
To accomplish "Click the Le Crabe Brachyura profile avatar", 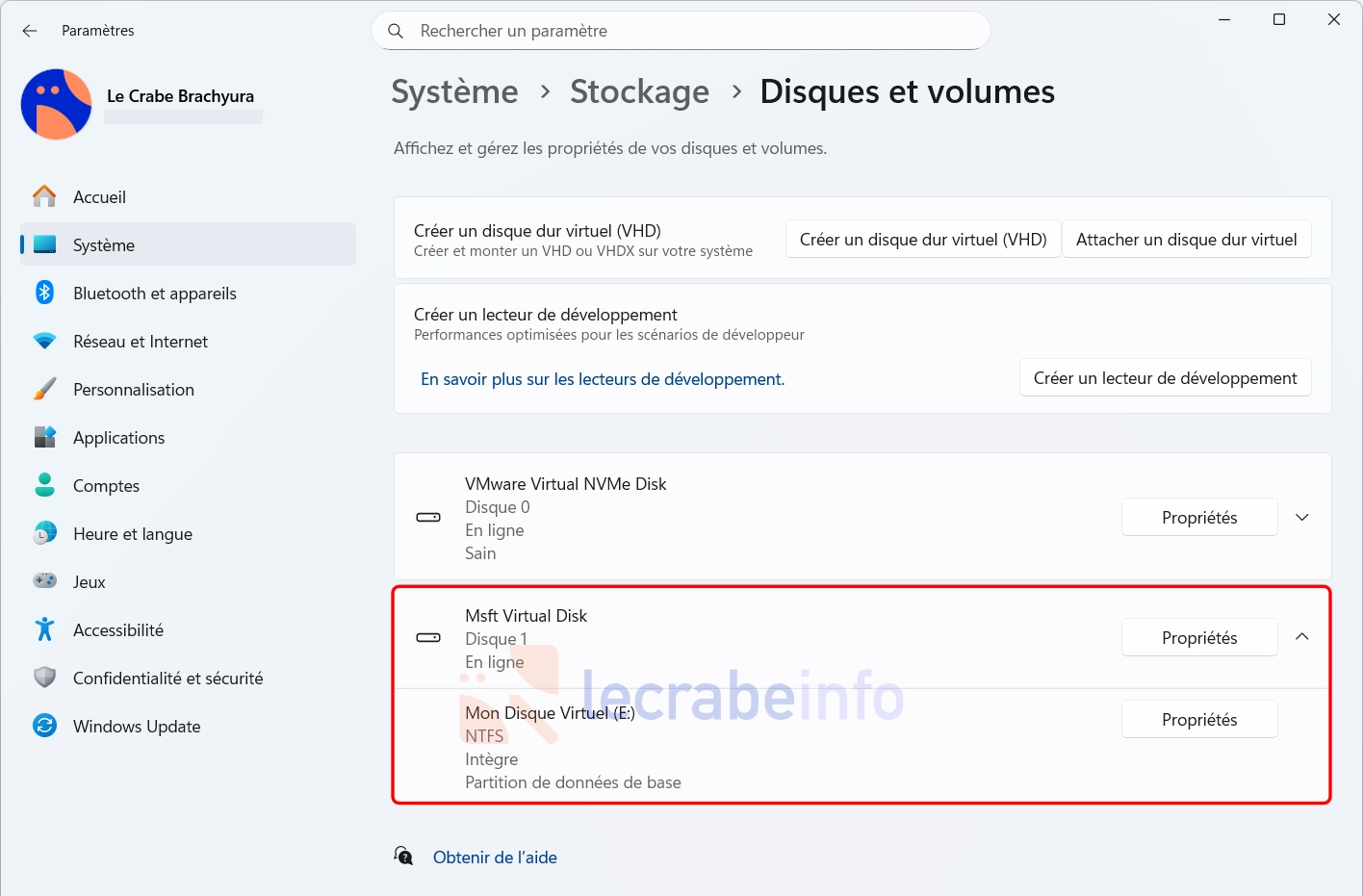I will tap(57, 104).
